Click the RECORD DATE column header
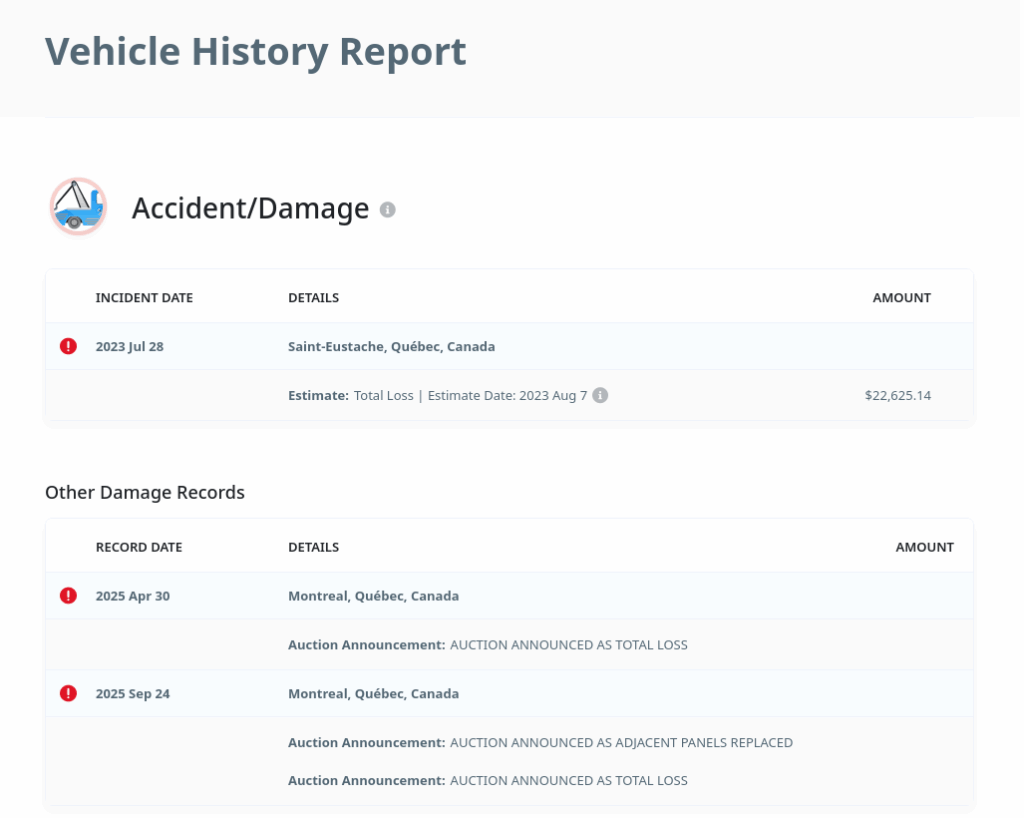This screenshot has width=1024, height=818. [139, 547]
